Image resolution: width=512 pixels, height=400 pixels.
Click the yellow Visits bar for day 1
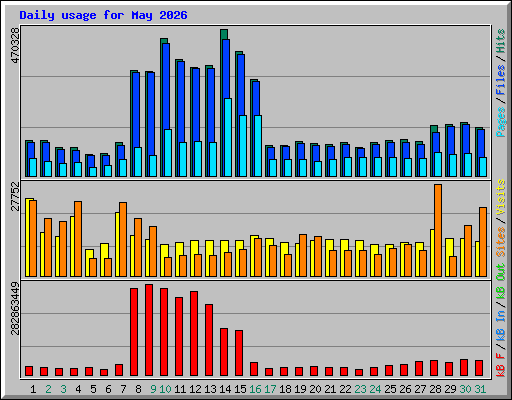coord(27,237)
